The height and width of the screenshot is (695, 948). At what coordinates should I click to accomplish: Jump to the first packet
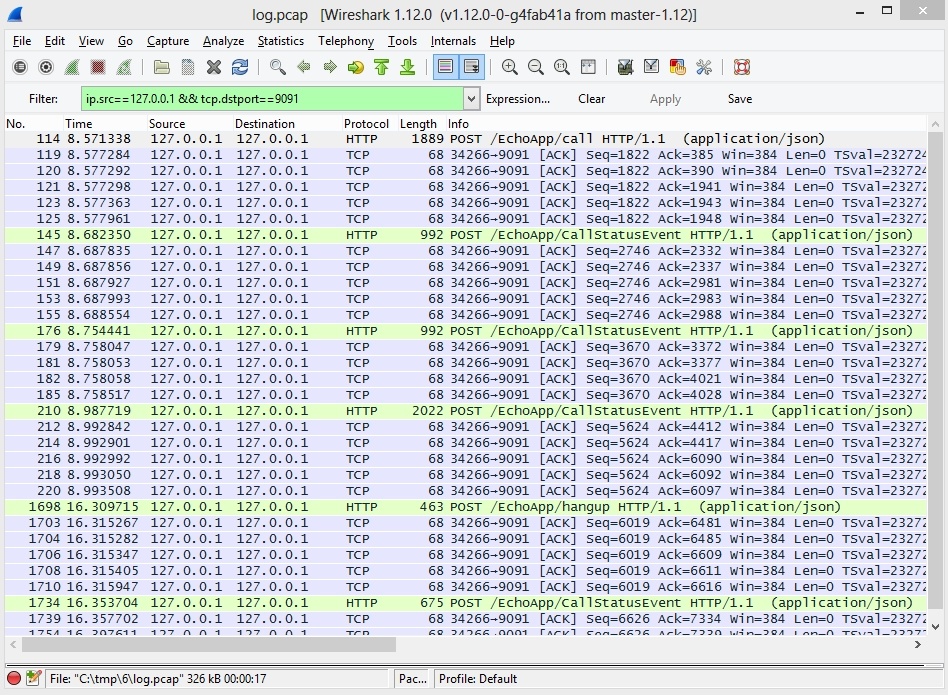[381, 67]
